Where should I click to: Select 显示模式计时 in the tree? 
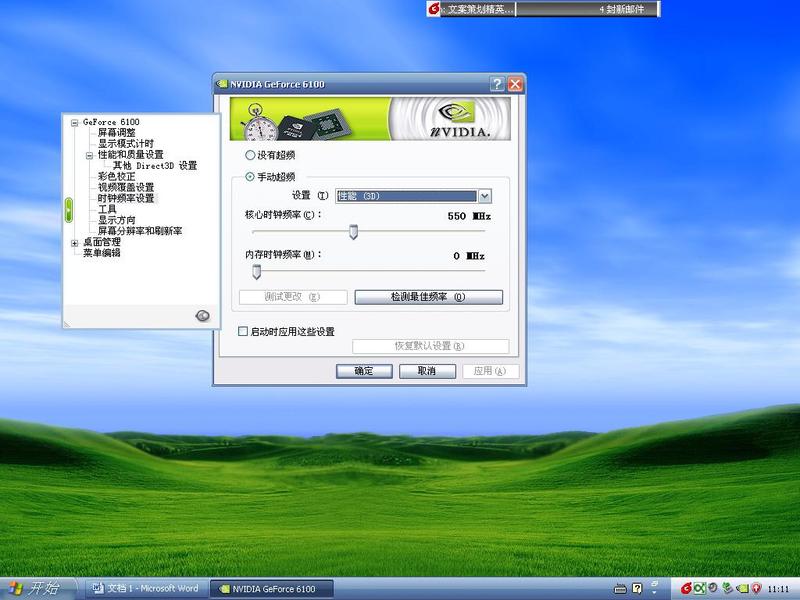click(126, 144)
